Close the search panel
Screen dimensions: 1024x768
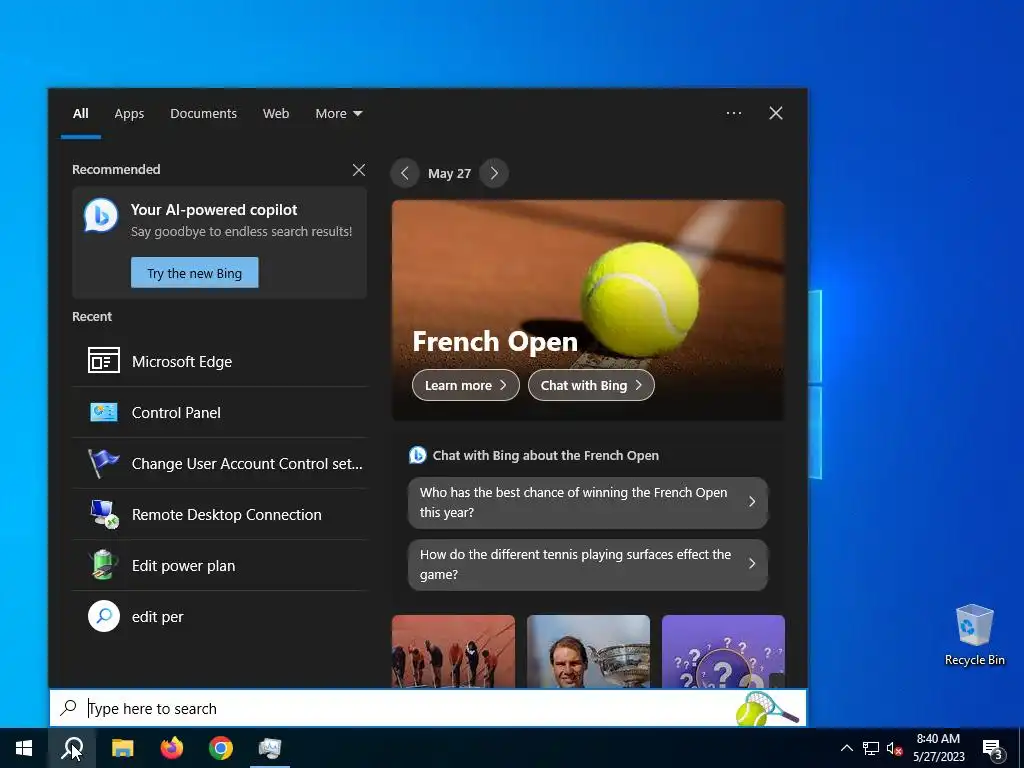[x=775, y=113]
